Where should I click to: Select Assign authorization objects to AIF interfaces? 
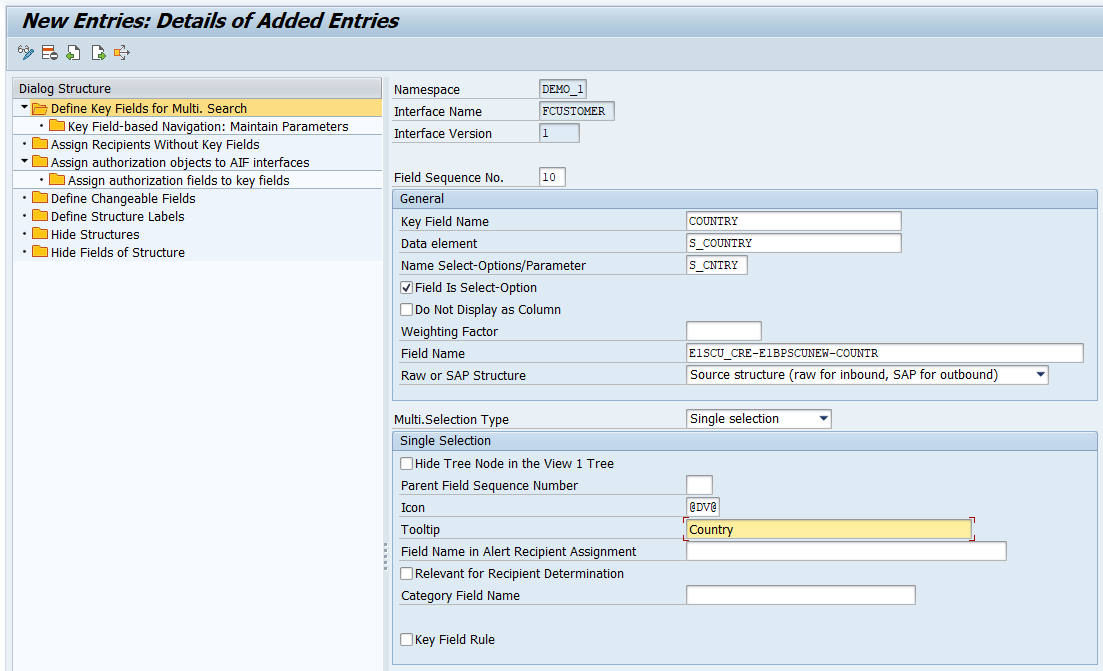[x=180, y=162]
